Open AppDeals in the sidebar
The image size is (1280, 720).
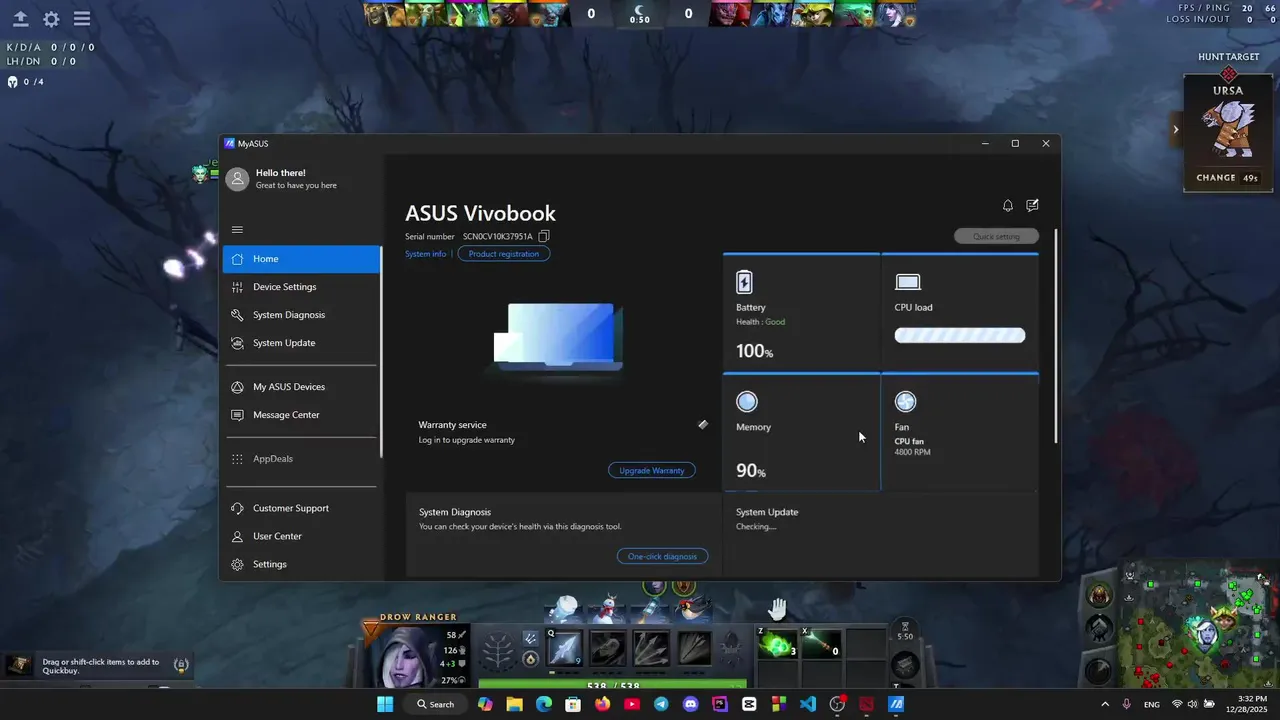[301, 459]
